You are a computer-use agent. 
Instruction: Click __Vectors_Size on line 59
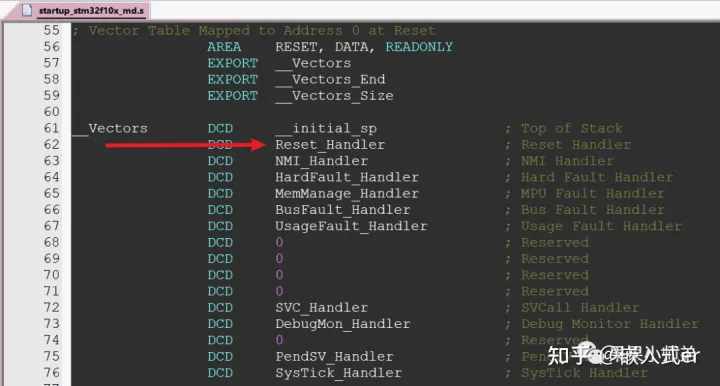coord(334,96)
